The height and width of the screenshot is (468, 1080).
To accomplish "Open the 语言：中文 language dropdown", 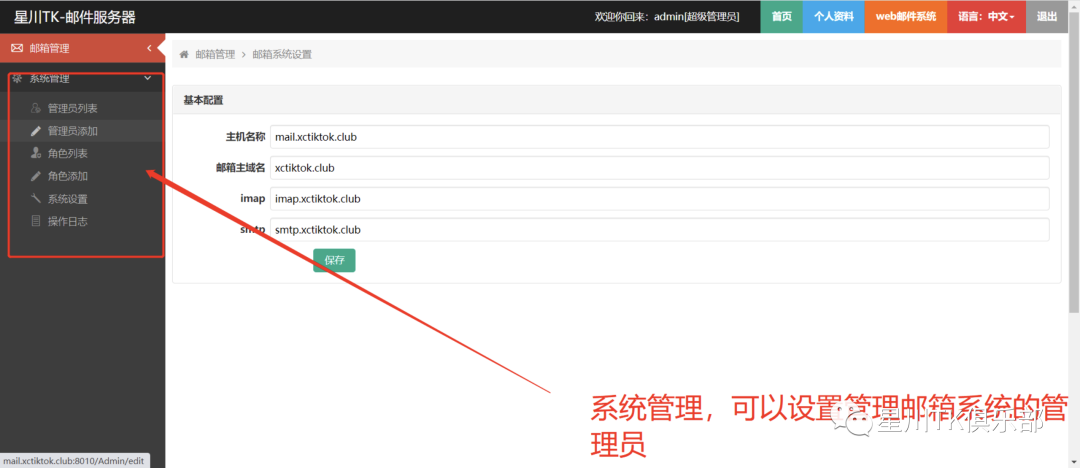I will [x=986, y=17].
